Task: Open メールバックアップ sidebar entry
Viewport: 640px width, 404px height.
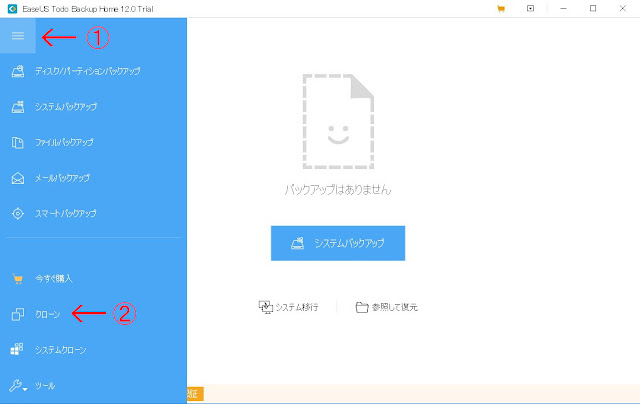Action: tap(62, 178)
